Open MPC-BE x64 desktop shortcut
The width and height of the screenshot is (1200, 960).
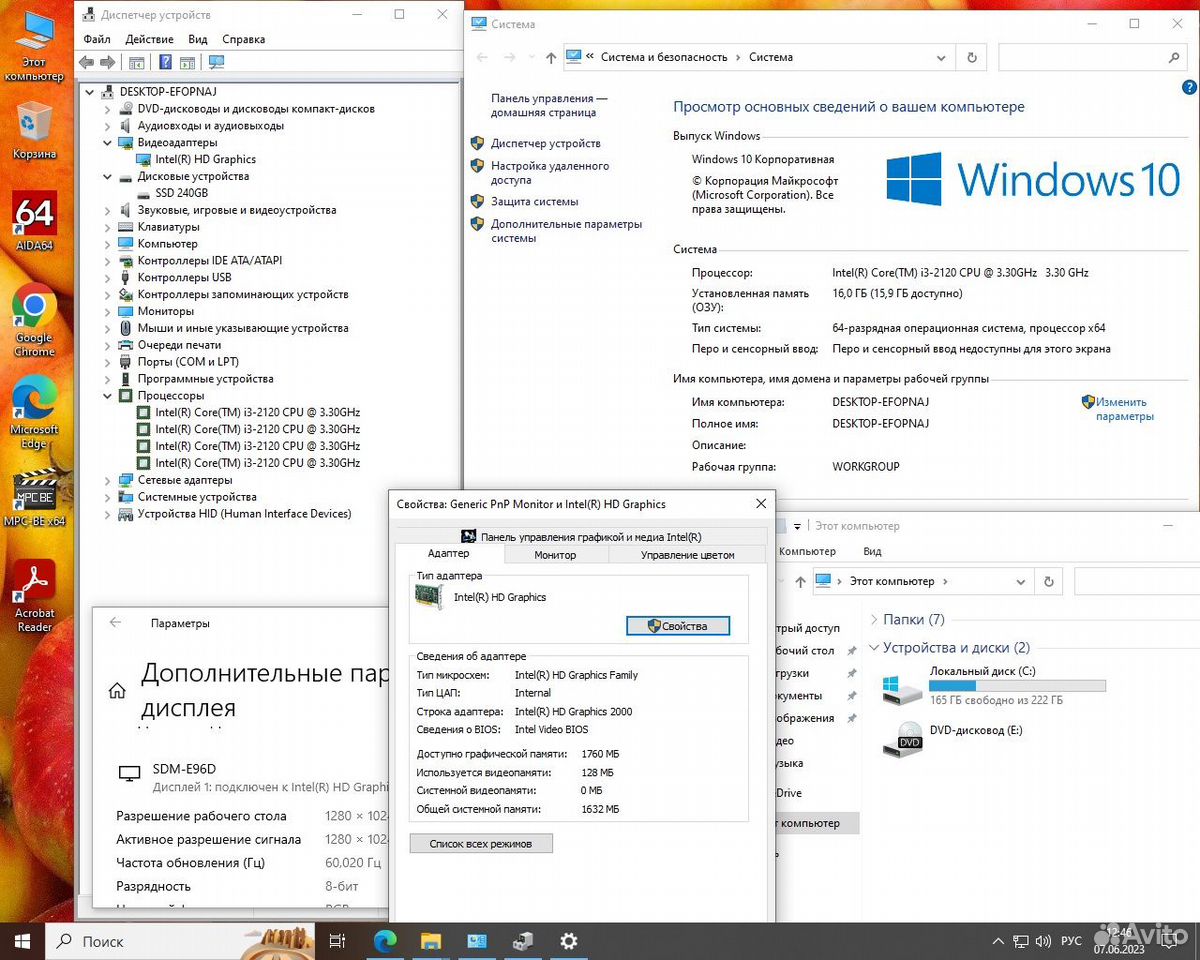tap(34, 500)
